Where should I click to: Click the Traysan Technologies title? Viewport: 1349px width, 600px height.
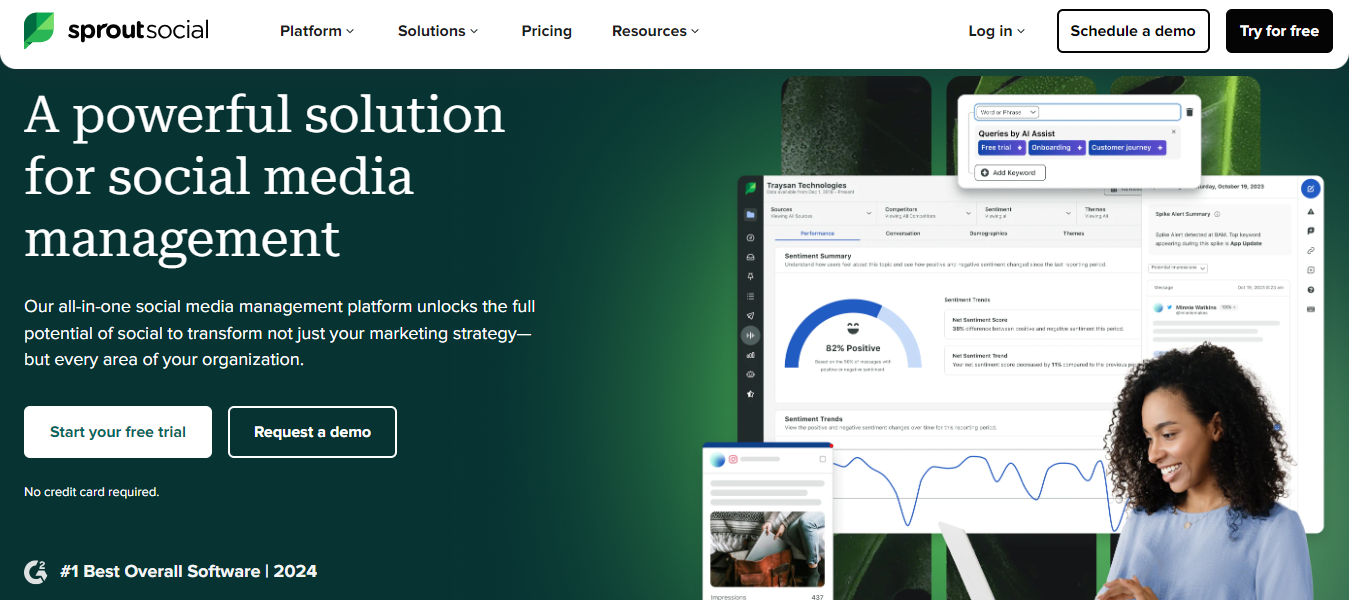[806, 185]
